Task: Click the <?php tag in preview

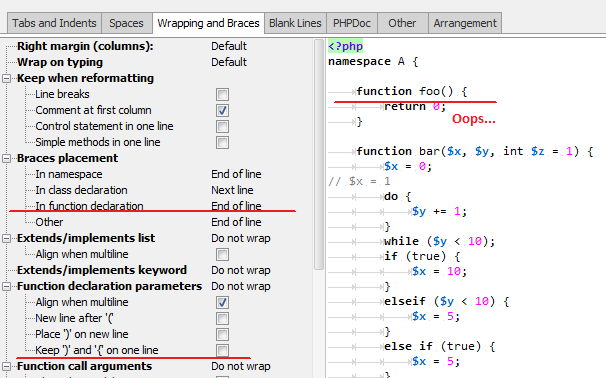Action: click(346, 46)
